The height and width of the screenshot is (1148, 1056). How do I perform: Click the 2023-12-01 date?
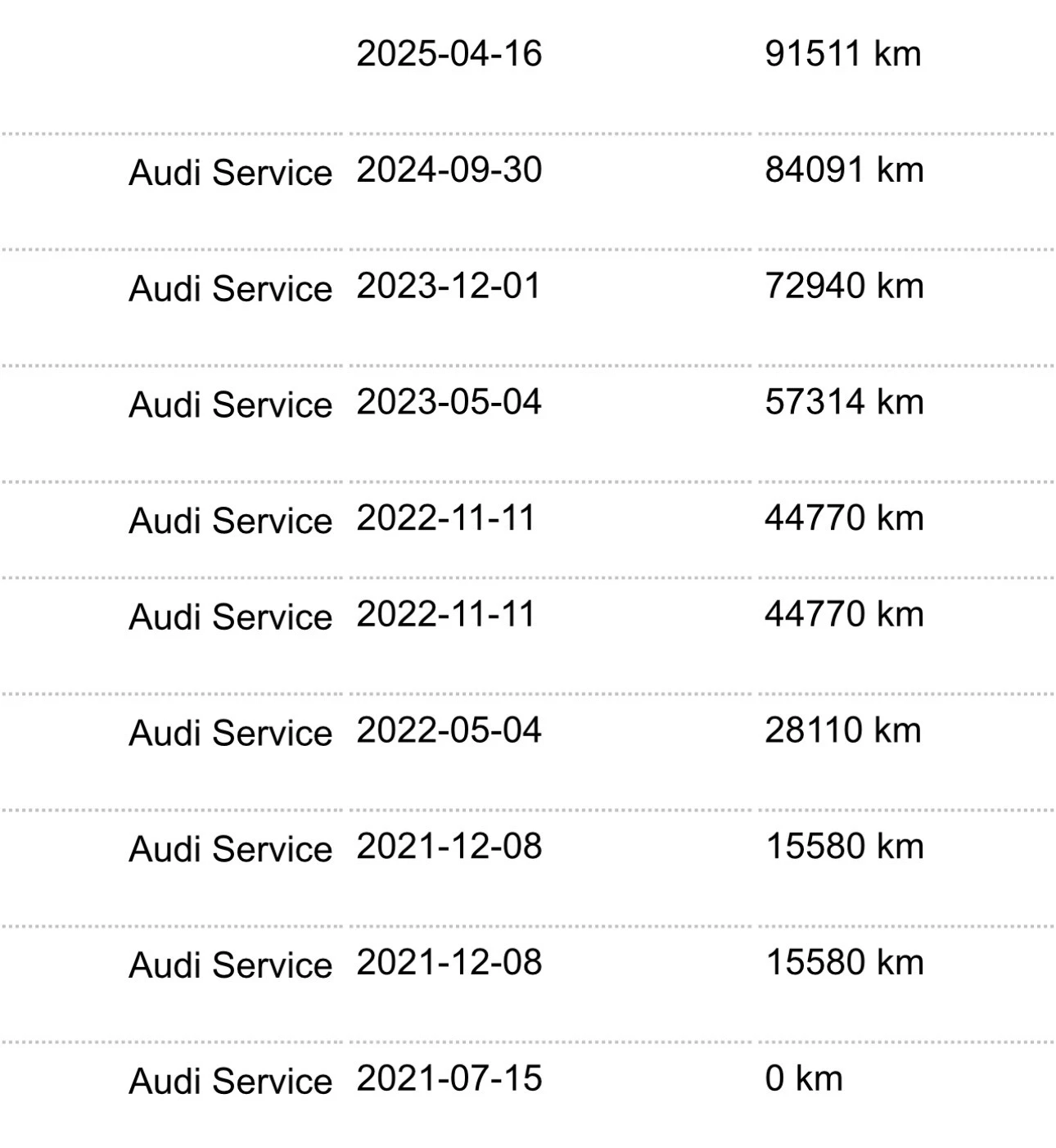(449, 287)
